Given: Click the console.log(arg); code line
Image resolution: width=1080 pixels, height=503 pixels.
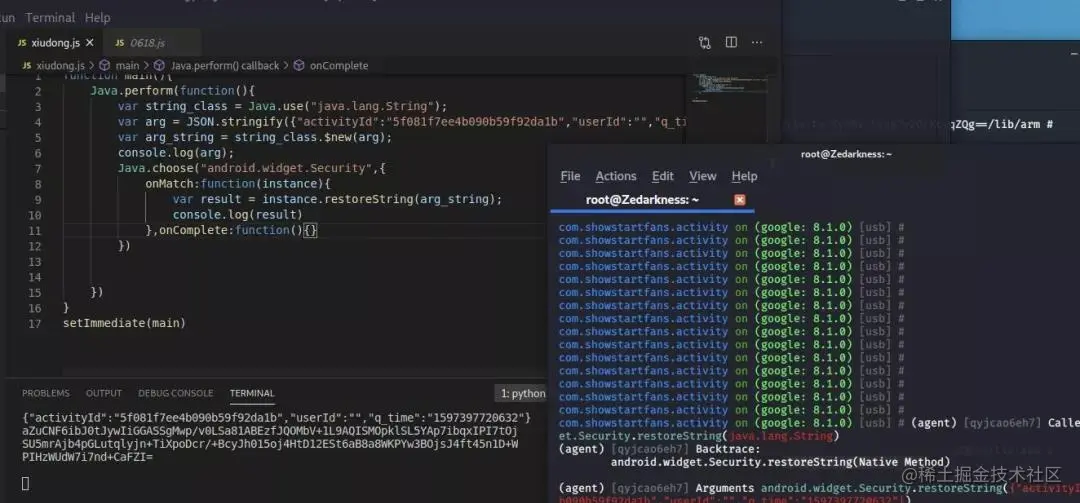Looking at the screenshot, I should (x=176, y=153).
